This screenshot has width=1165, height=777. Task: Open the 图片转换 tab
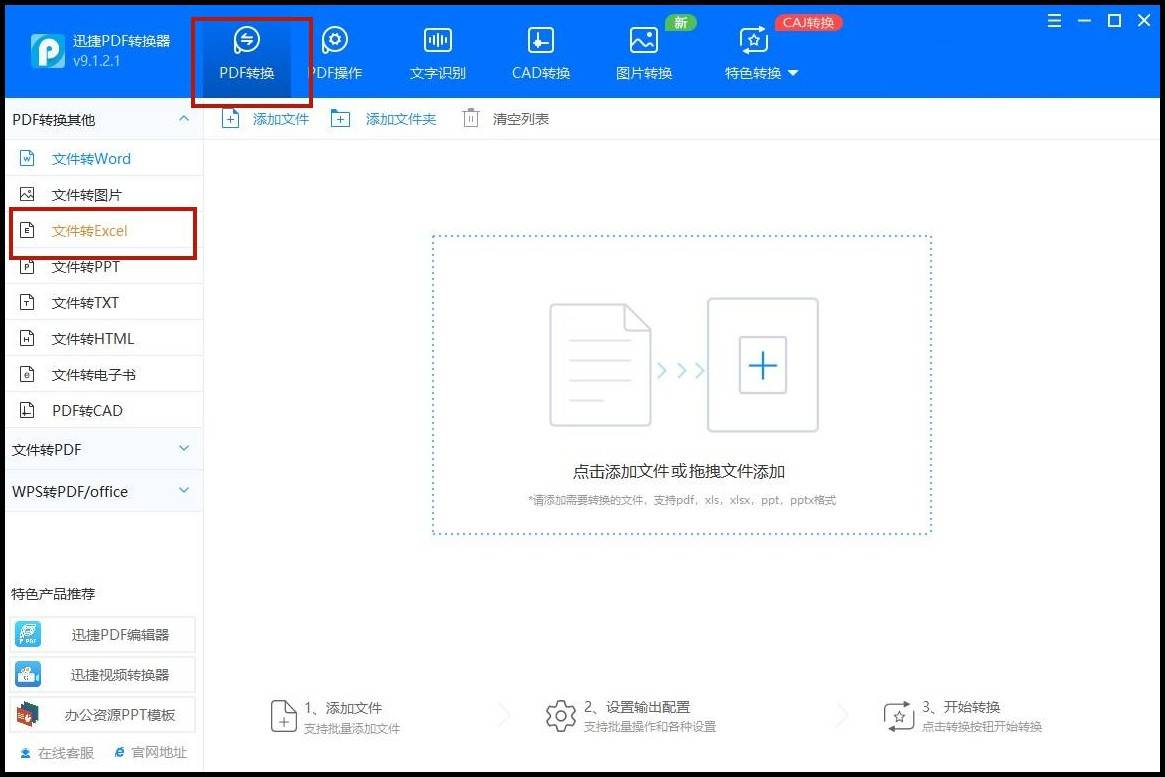[643, 53]
